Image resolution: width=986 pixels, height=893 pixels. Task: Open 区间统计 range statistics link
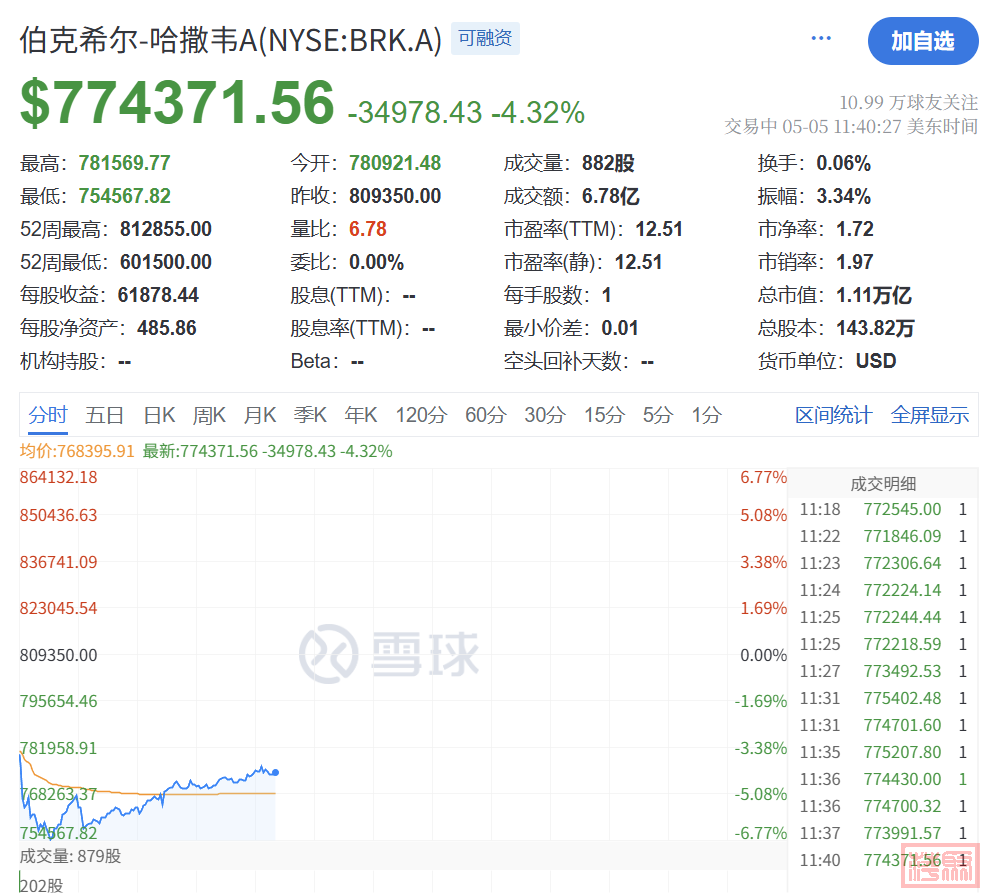pos(833,415)
